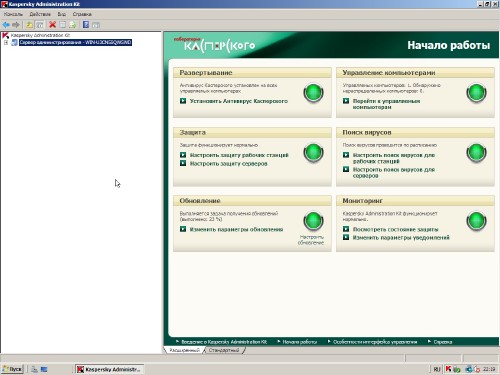The image size is (500, 375).
Task: Click the first quick launch icon after Пуск
Action: (34, 369)
